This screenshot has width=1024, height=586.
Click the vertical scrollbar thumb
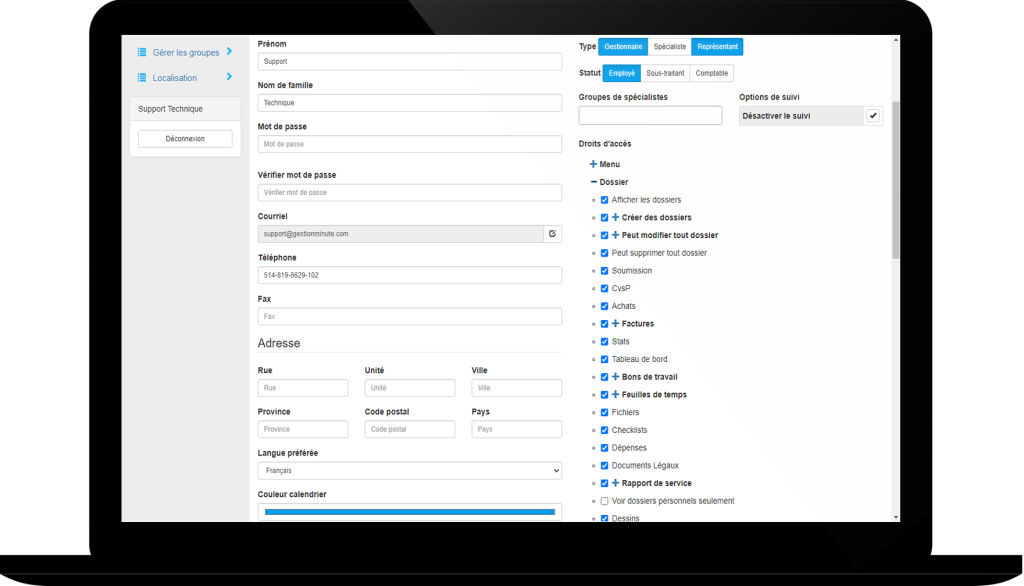(x=895, y=180)
